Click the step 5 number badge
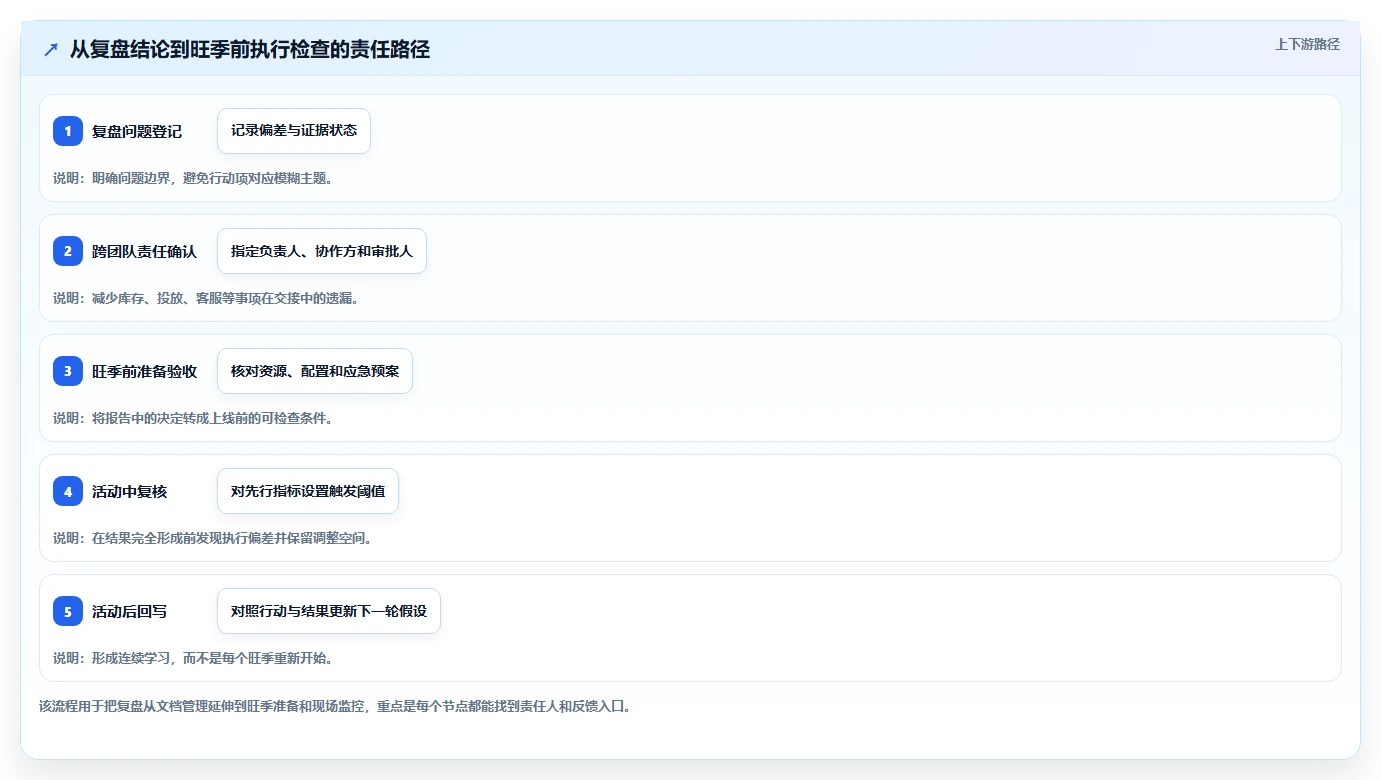The width and height of the screenshot is (1381, 780). pyautogui.click(x=68, y=611)
